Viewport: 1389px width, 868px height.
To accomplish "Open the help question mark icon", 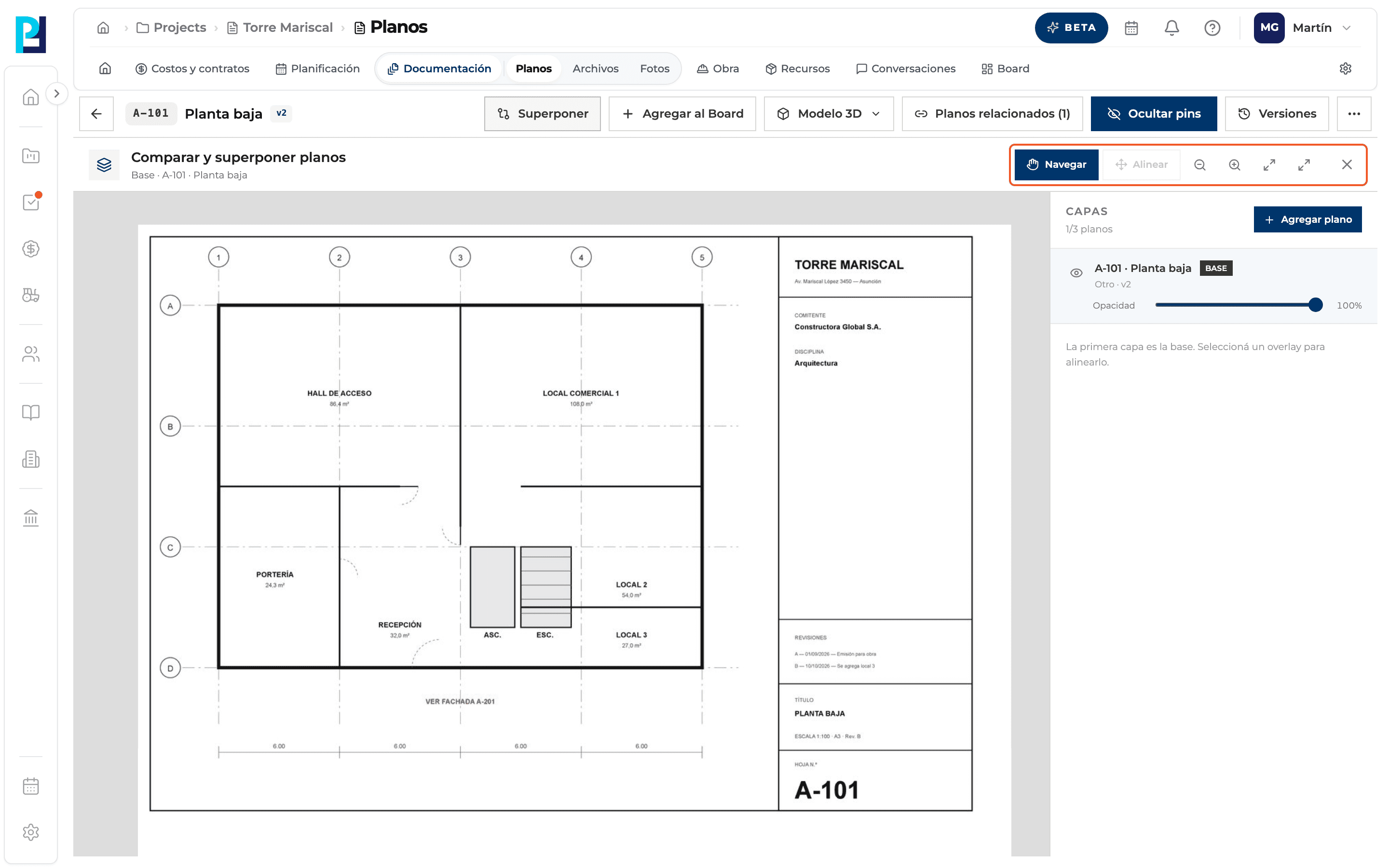I will (x=1212, y=27).
